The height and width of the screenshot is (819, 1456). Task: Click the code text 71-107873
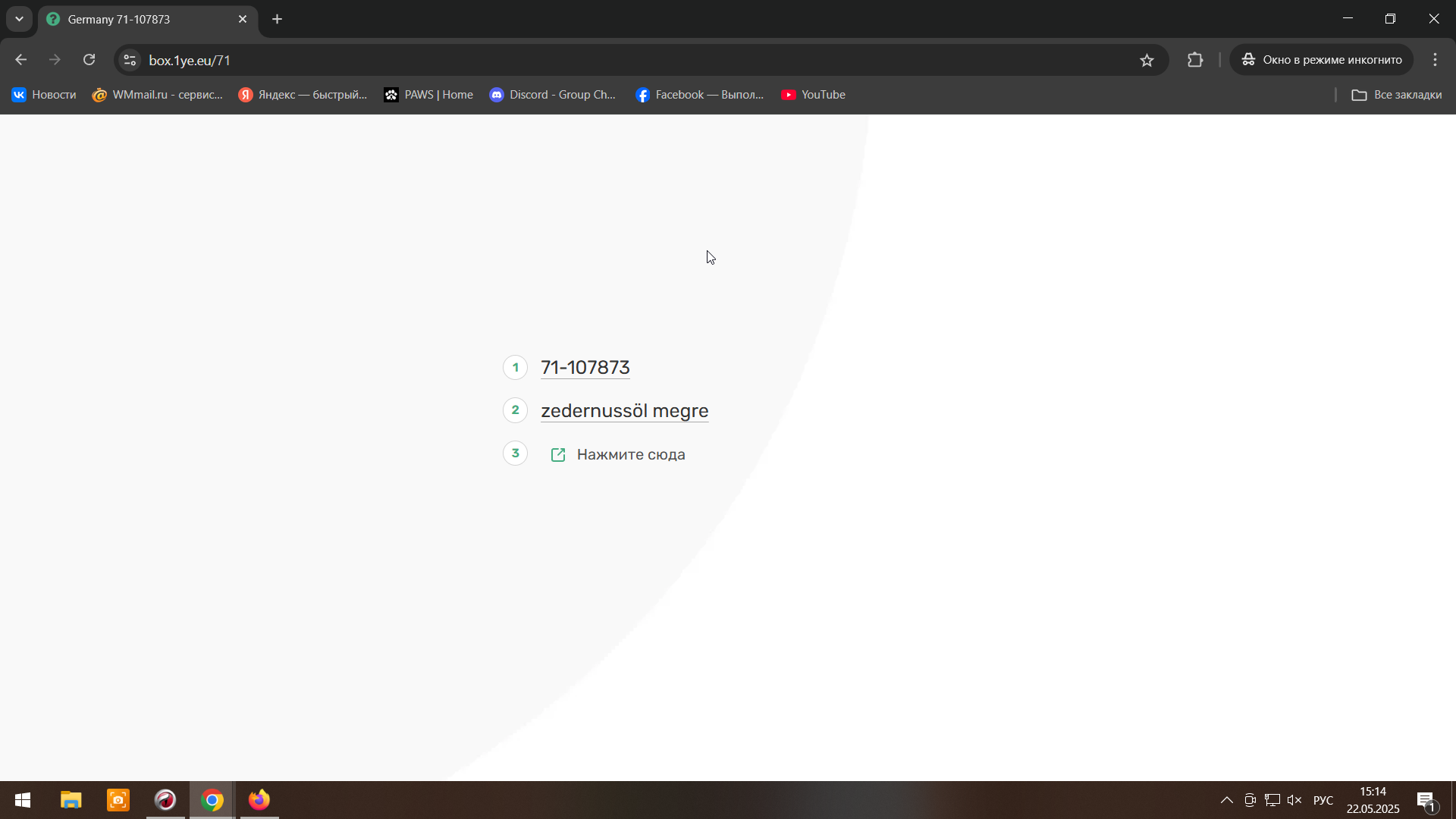pos(585,367)
